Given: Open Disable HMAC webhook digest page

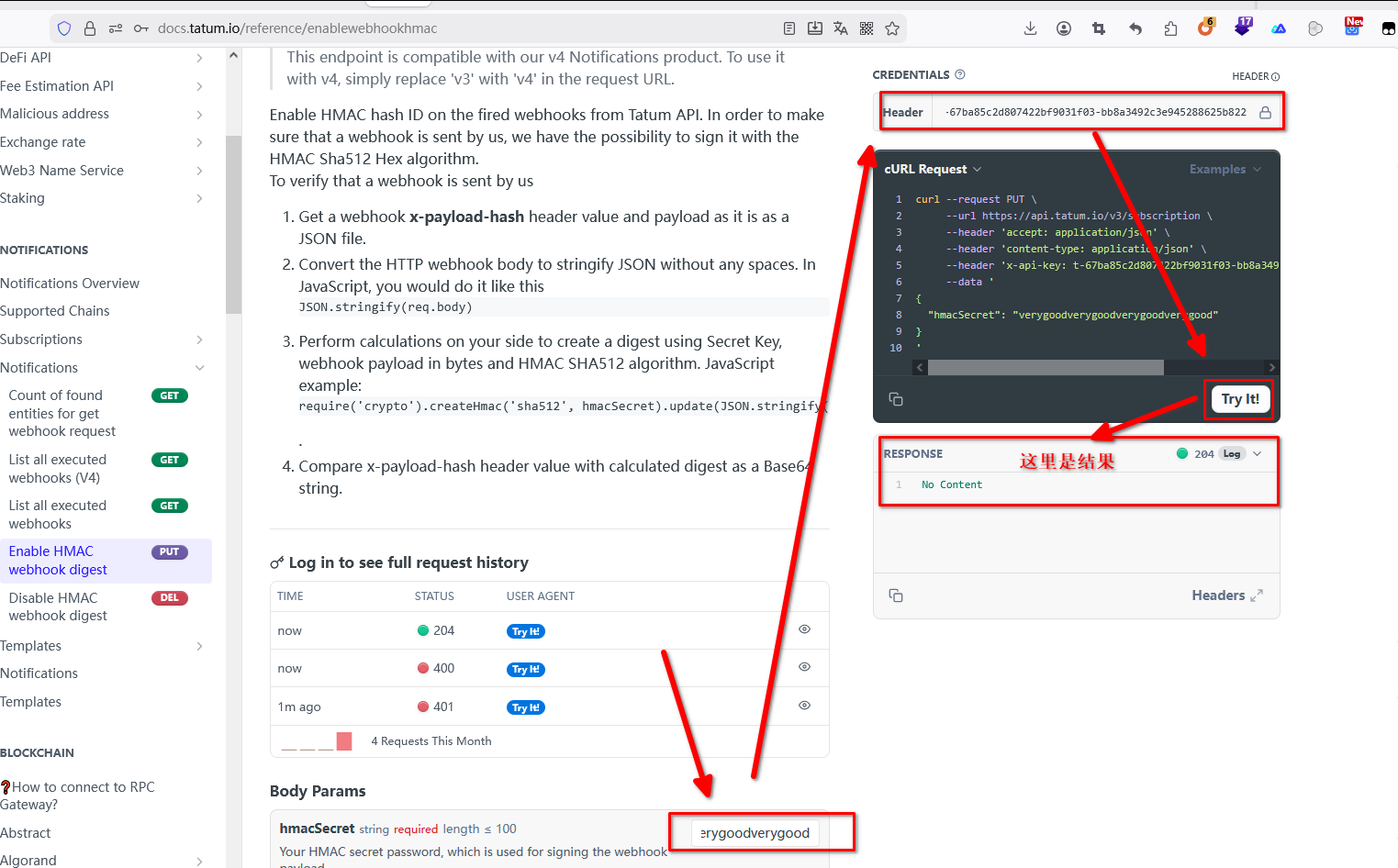Looking at the screenshot, I should (58, 606).
